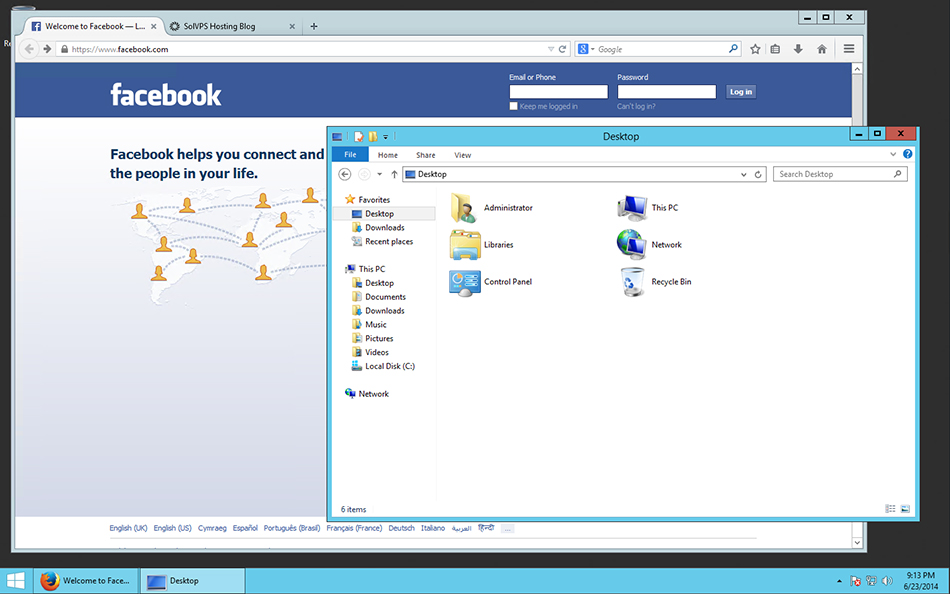Click the Explorer back arrow
Viewport: 950px width, 594px height.
[345, 174]
